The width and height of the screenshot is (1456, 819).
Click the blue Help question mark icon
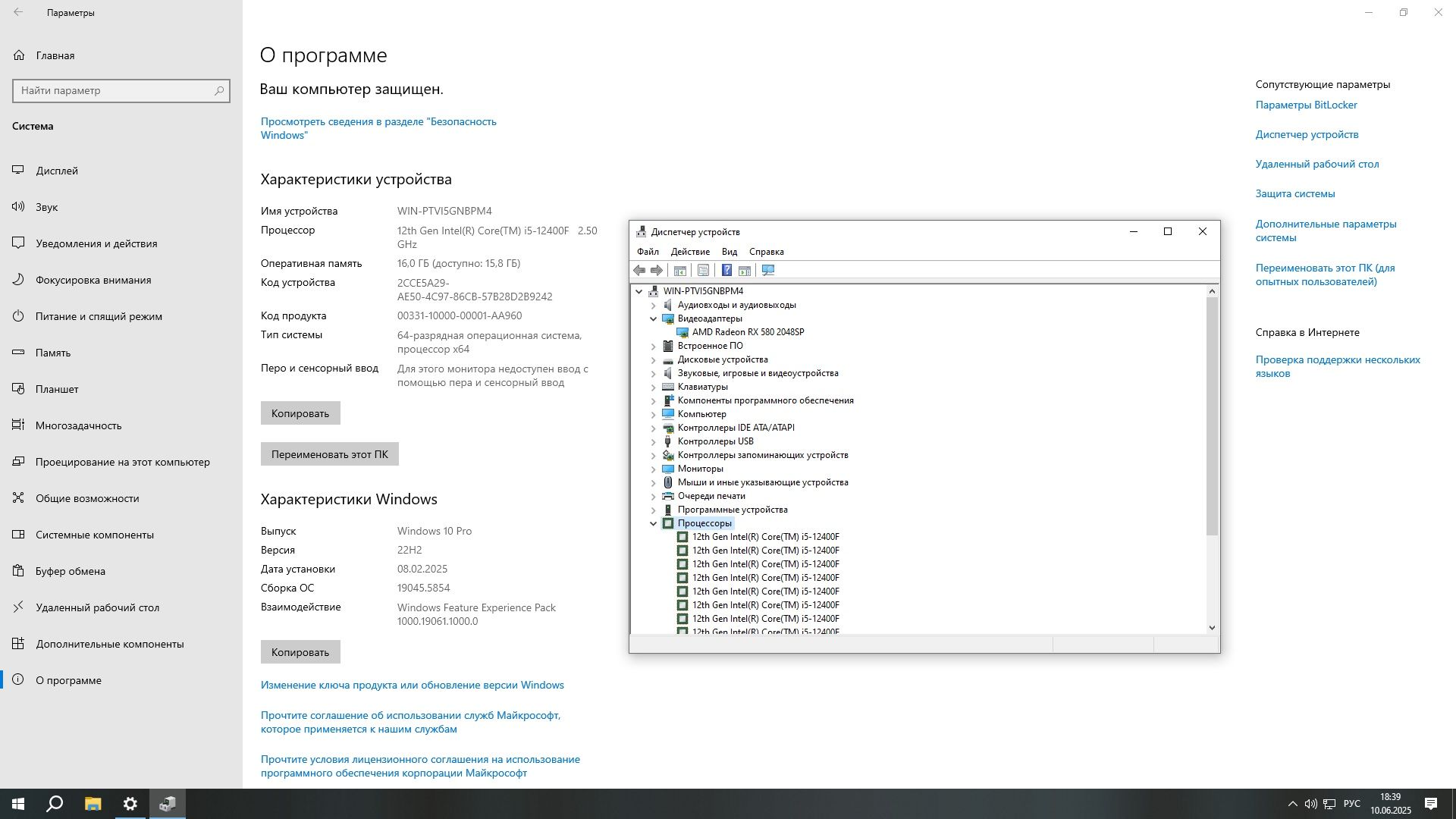pos(726,271)
